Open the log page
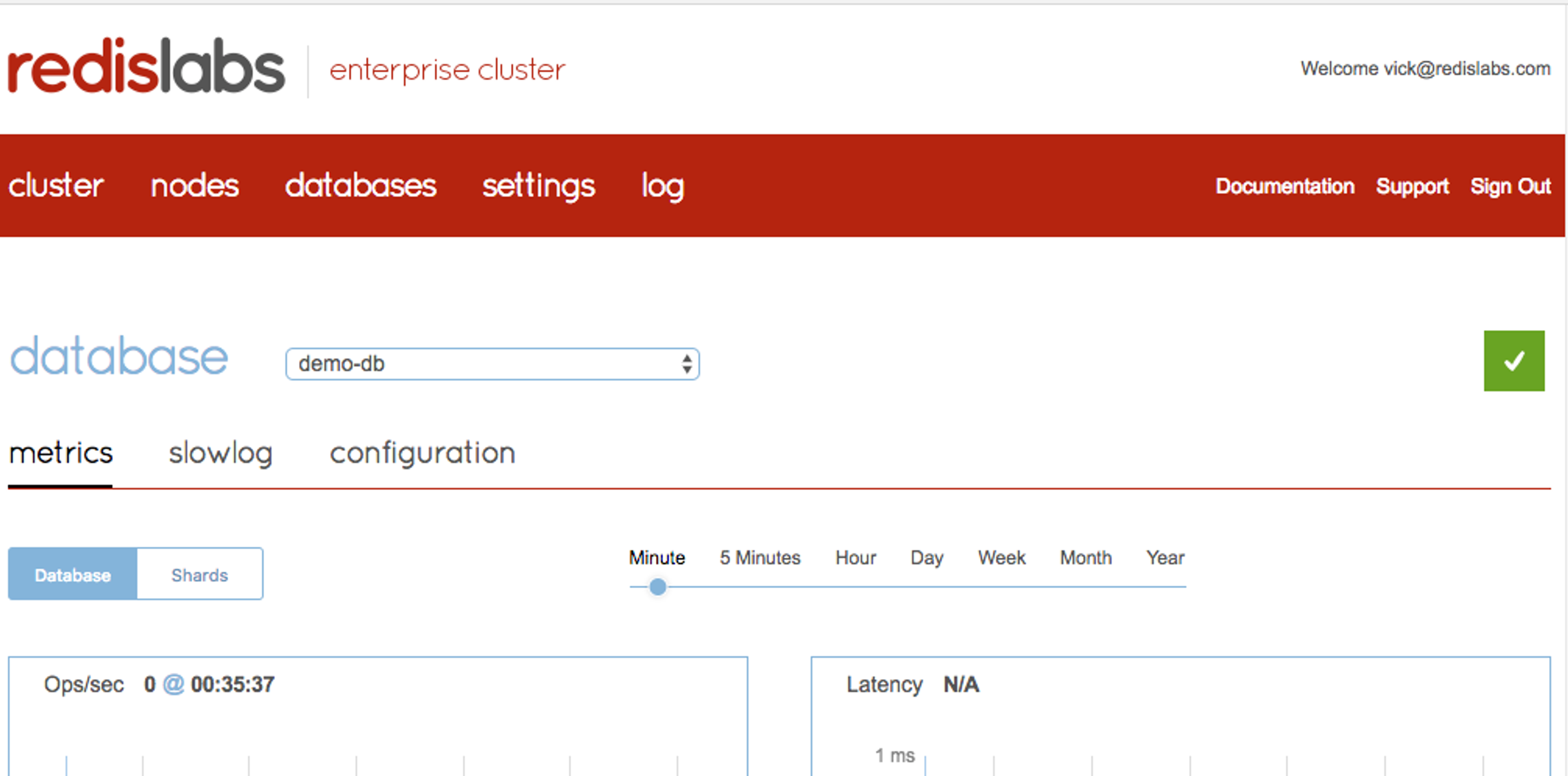1568x776 pixels. (662, 186)
